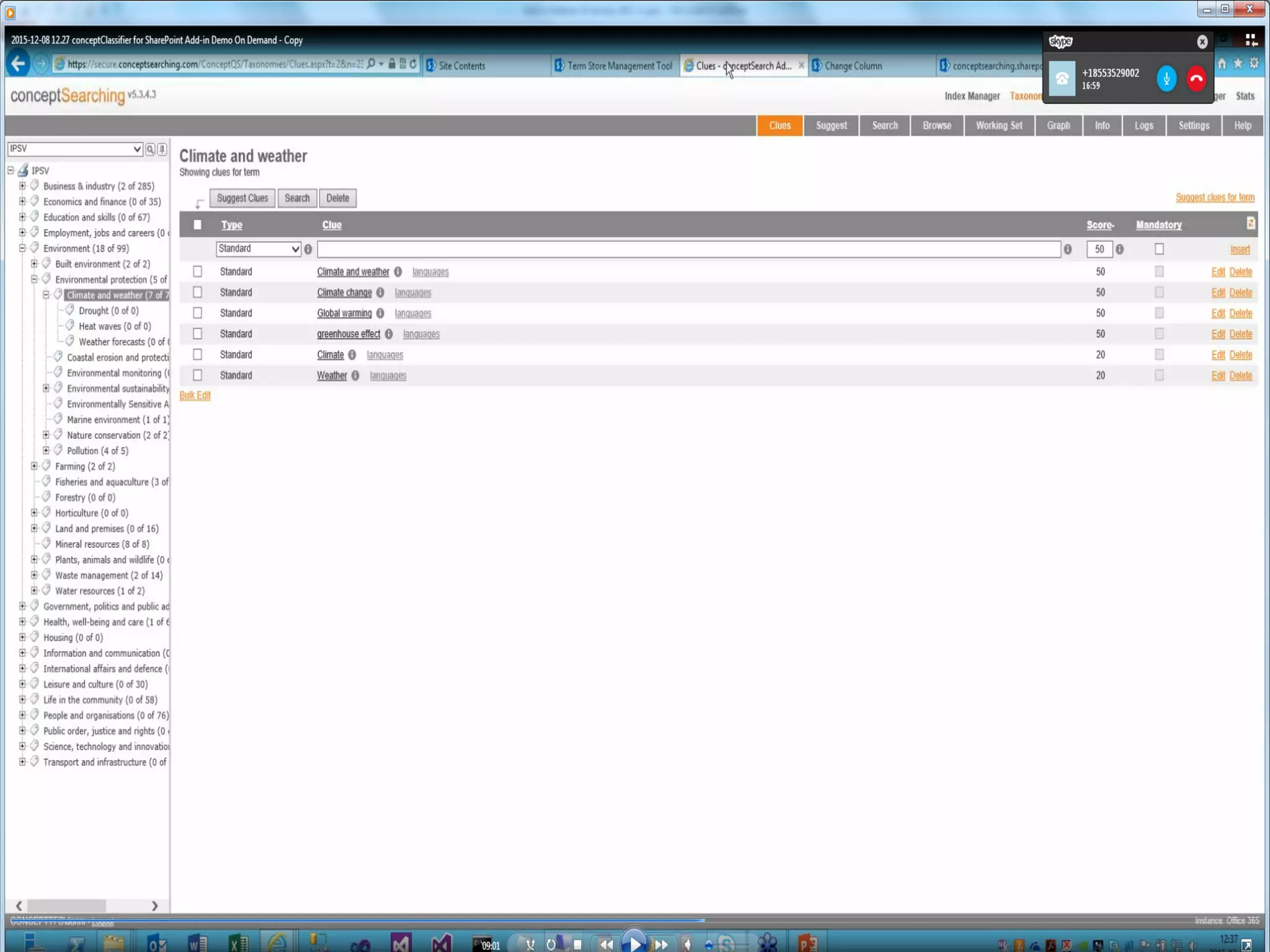
Task: Expand the Pollution tree node
Action: [x=46, y=451]
